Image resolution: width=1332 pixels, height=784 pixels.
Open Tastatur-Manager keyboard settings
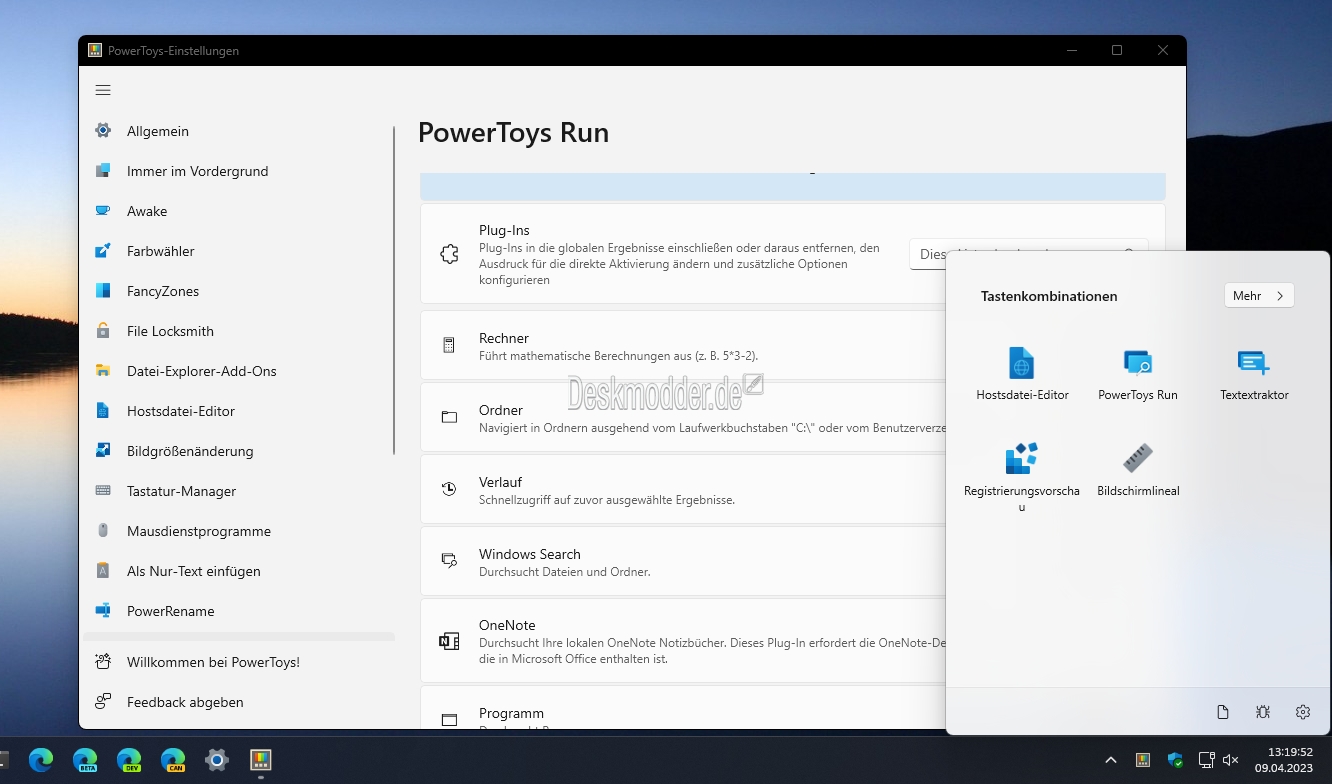[x=239, y=491]
